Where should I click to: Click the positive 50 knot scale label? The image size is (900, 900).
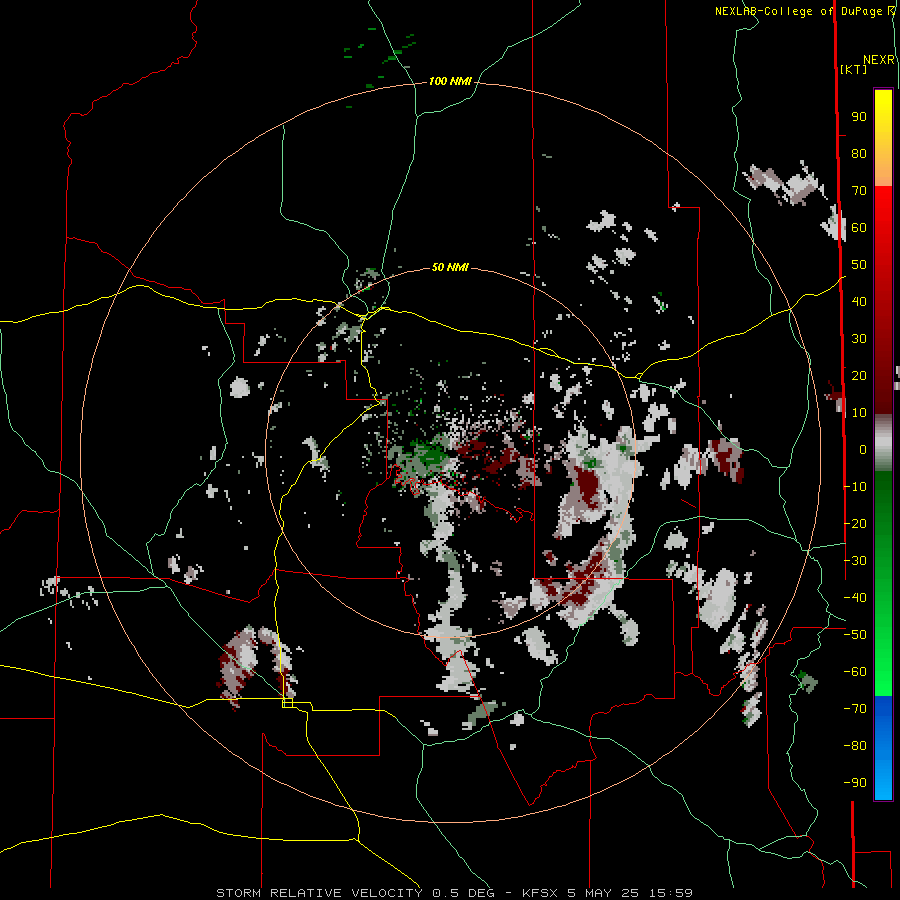tap(859, 265)
